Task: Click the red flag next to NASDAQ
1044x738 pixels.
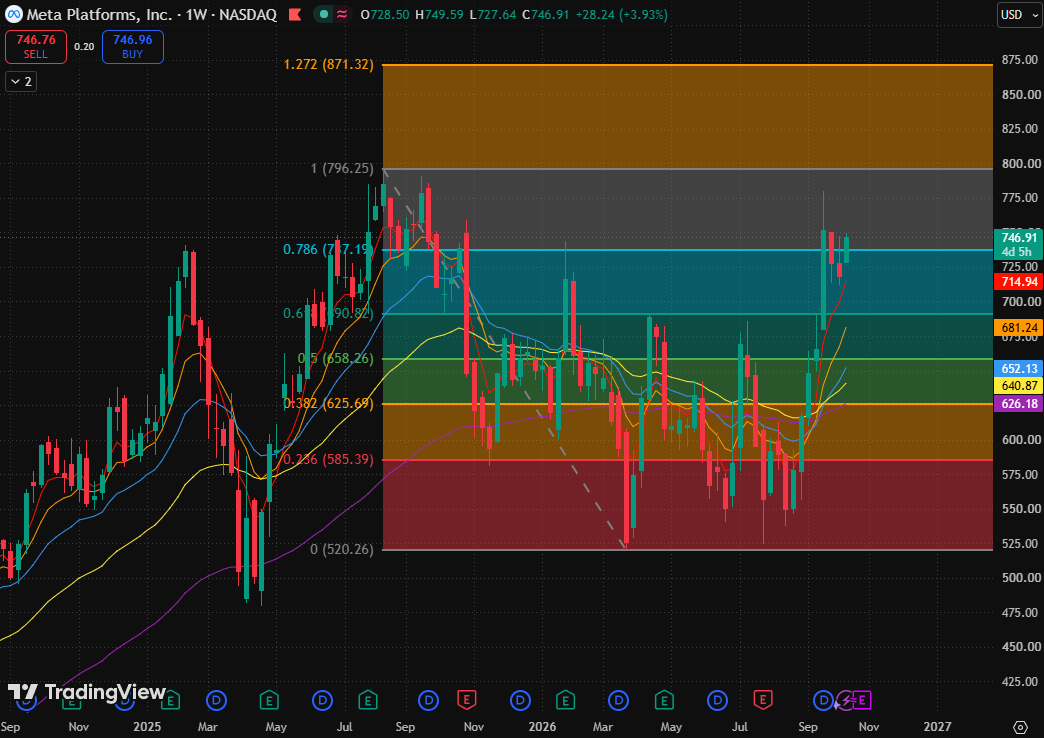Action: 294,14
